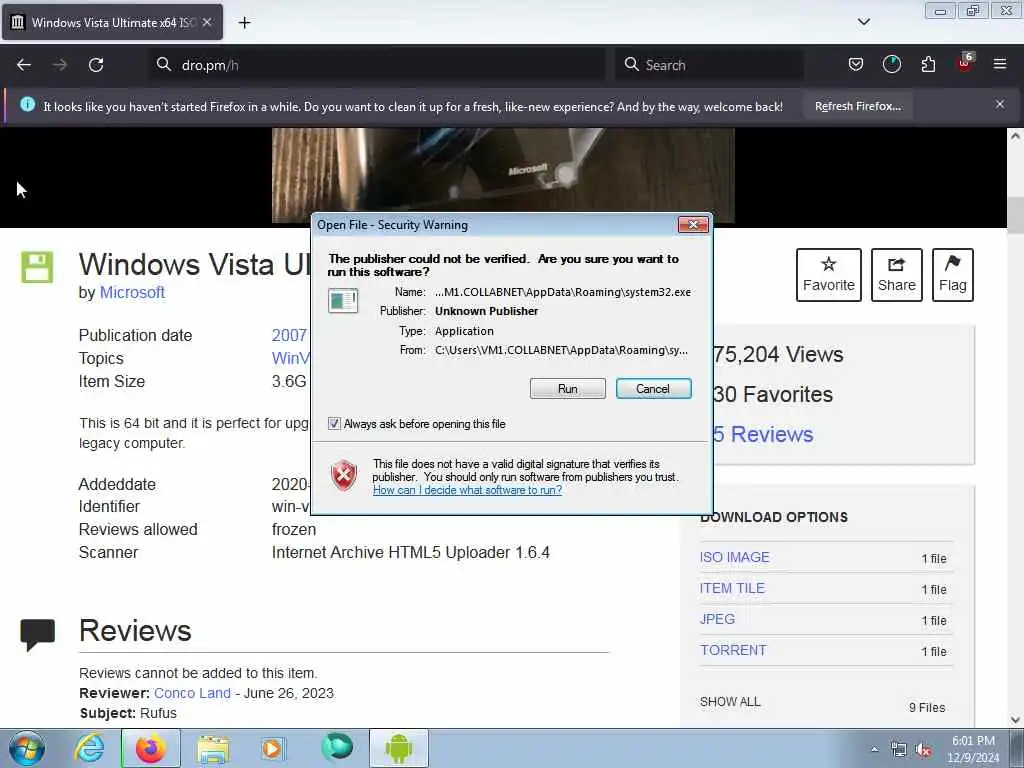Open the Share button

click(896, 275)
